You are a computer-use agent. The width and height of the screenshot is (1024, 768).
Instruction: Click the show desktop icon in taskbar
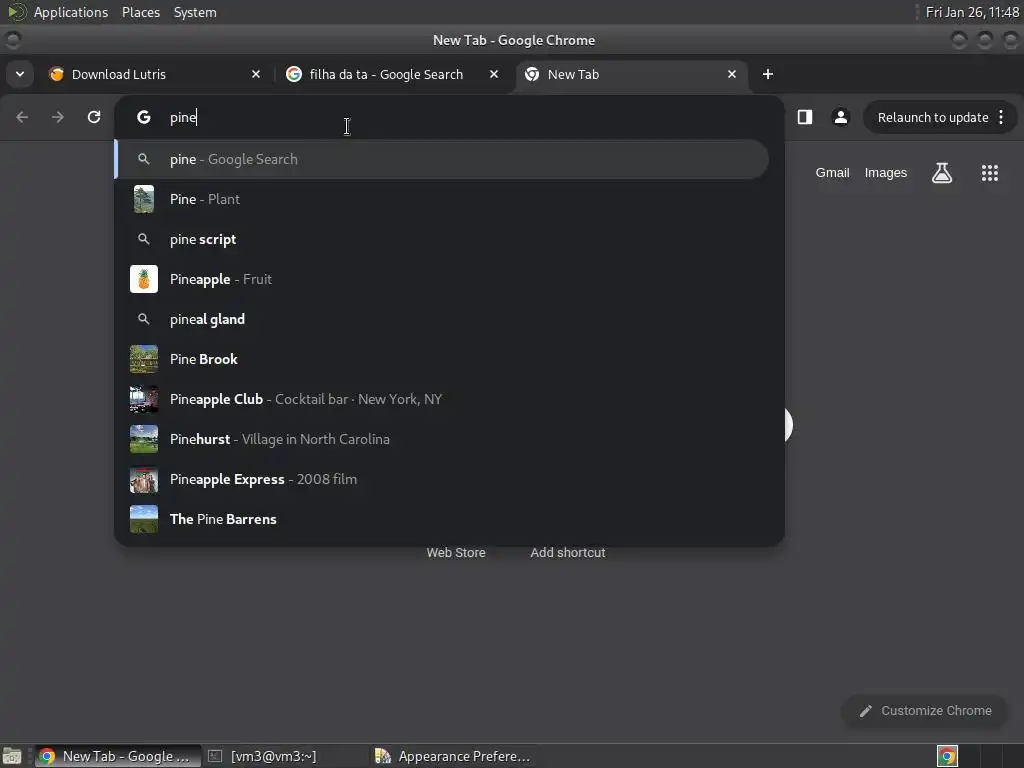(12, 756)
